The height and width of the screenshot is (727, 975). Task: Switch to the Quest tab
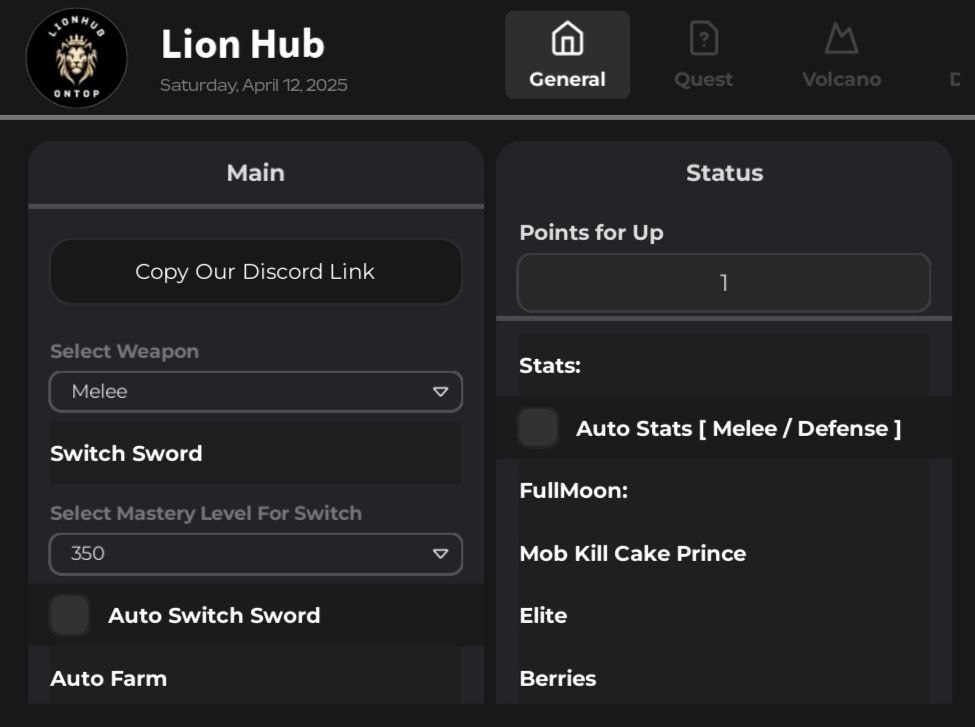click(x=703, y=79)
